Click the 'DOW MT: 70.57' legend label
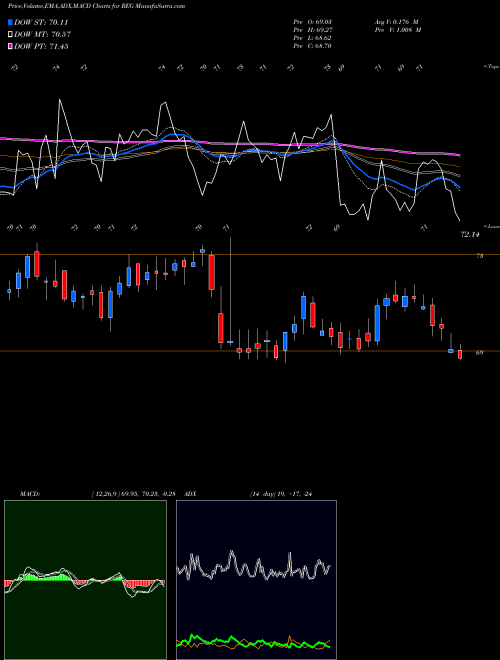Screen dimensions: 500x660 click(x=42, y=35)
